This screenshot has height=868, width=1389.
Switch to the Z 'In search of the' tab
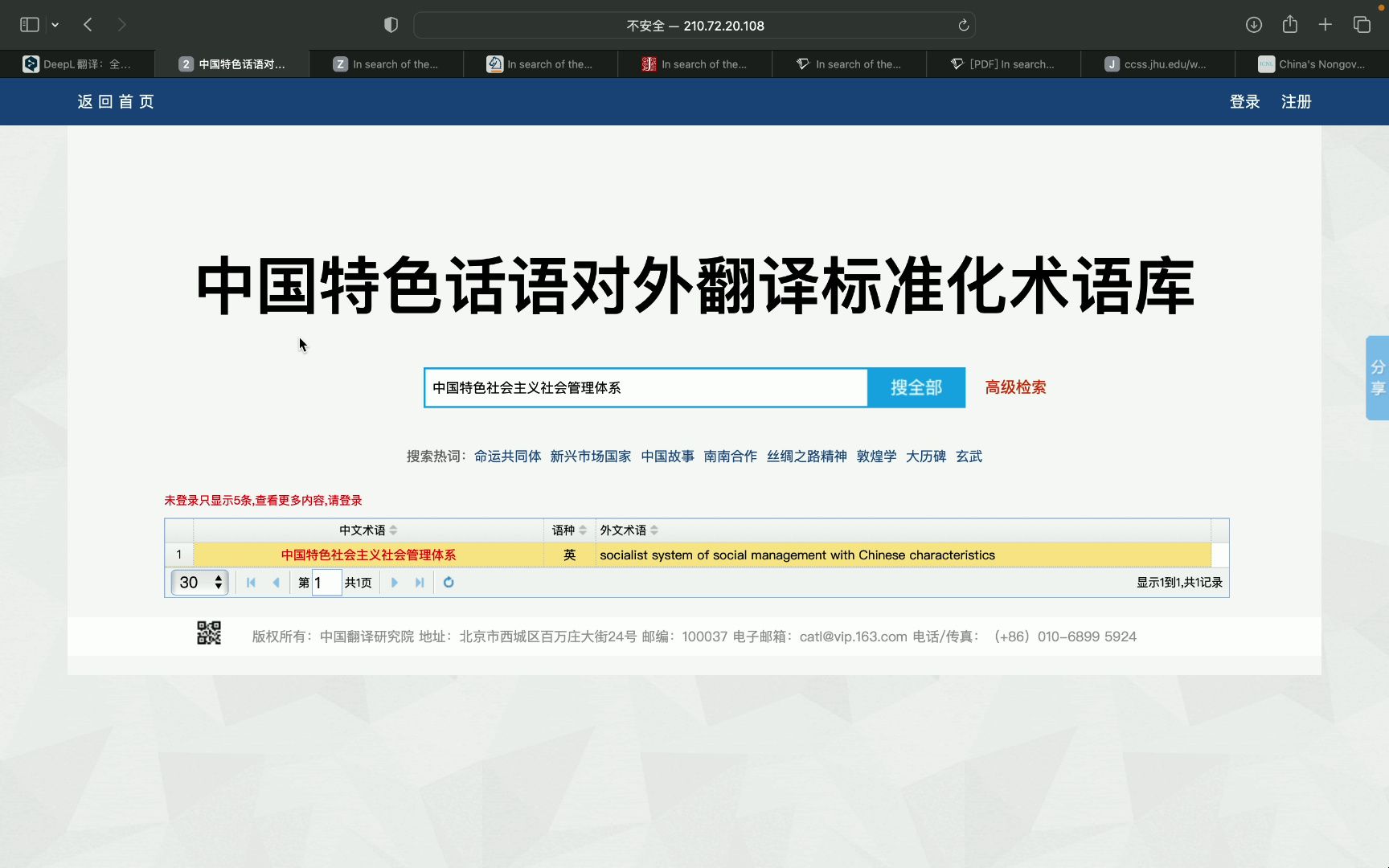(386, 64)
